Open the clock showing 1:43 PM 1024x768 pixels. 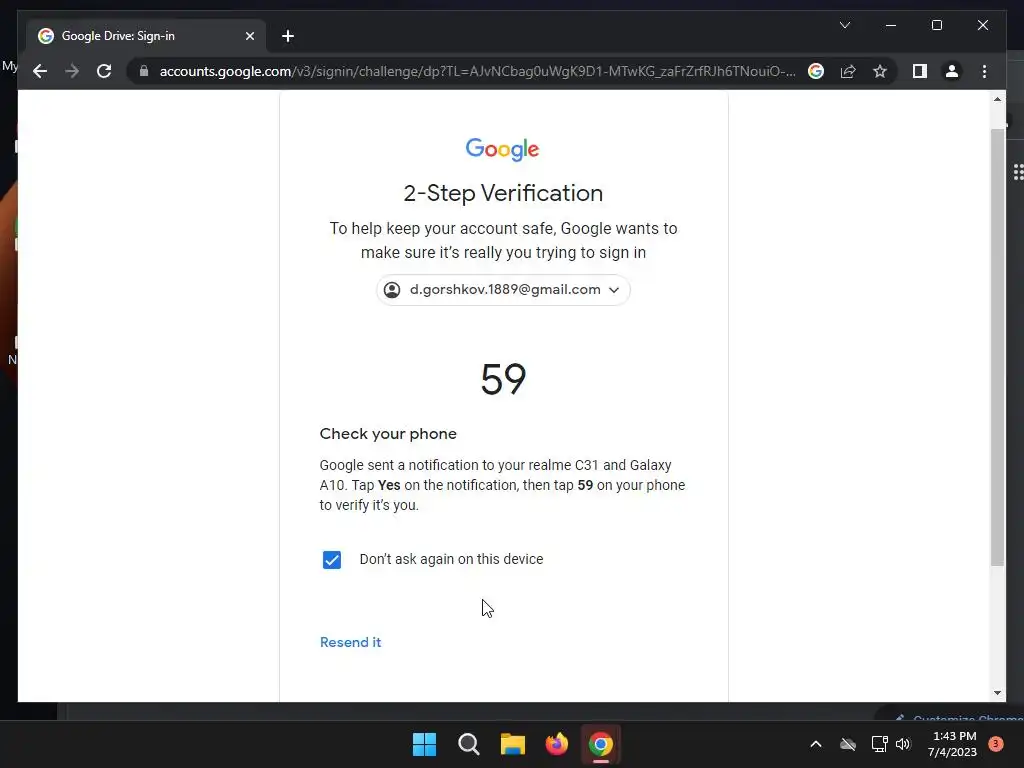point(952,744)
